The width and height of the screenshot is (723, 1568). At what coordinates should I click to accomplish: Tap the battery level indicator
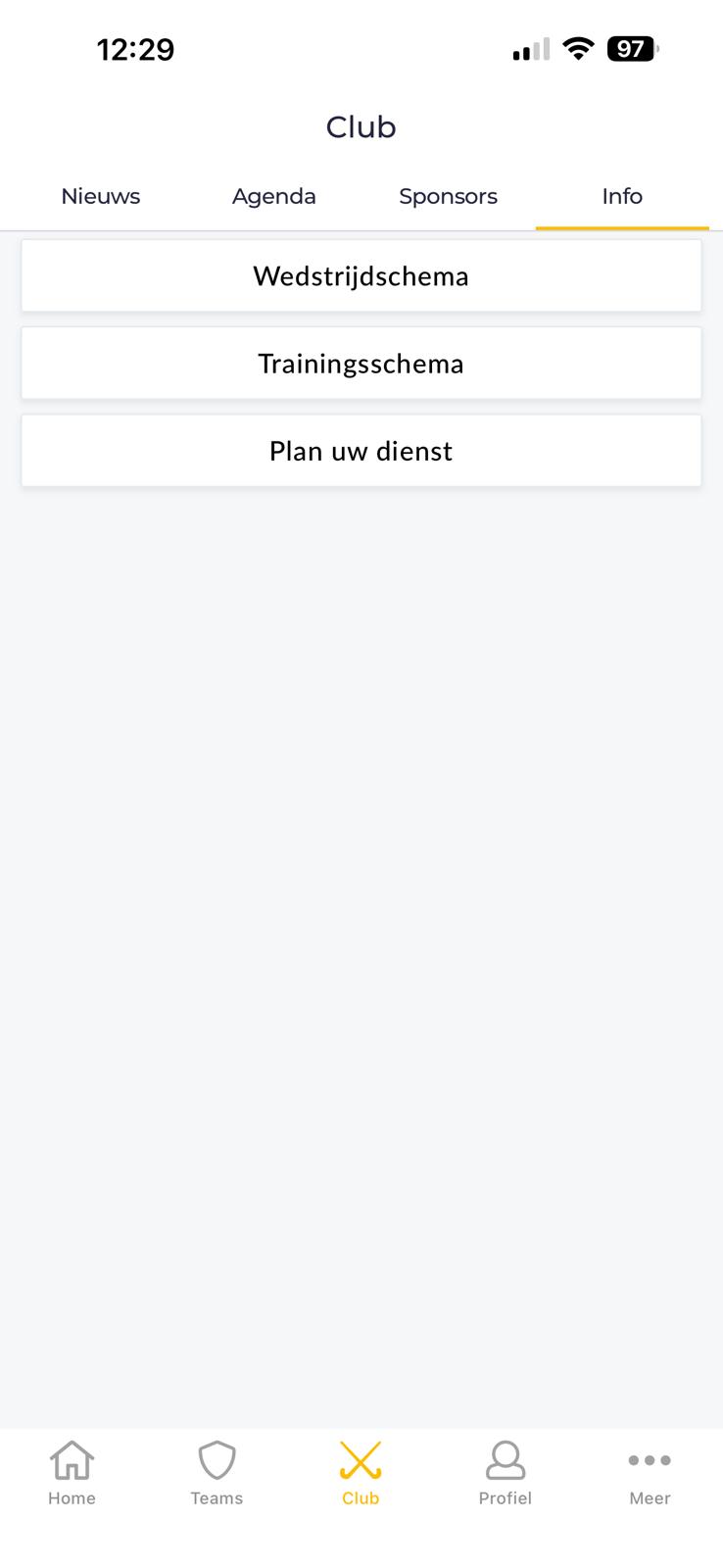(x=633, y=49)
